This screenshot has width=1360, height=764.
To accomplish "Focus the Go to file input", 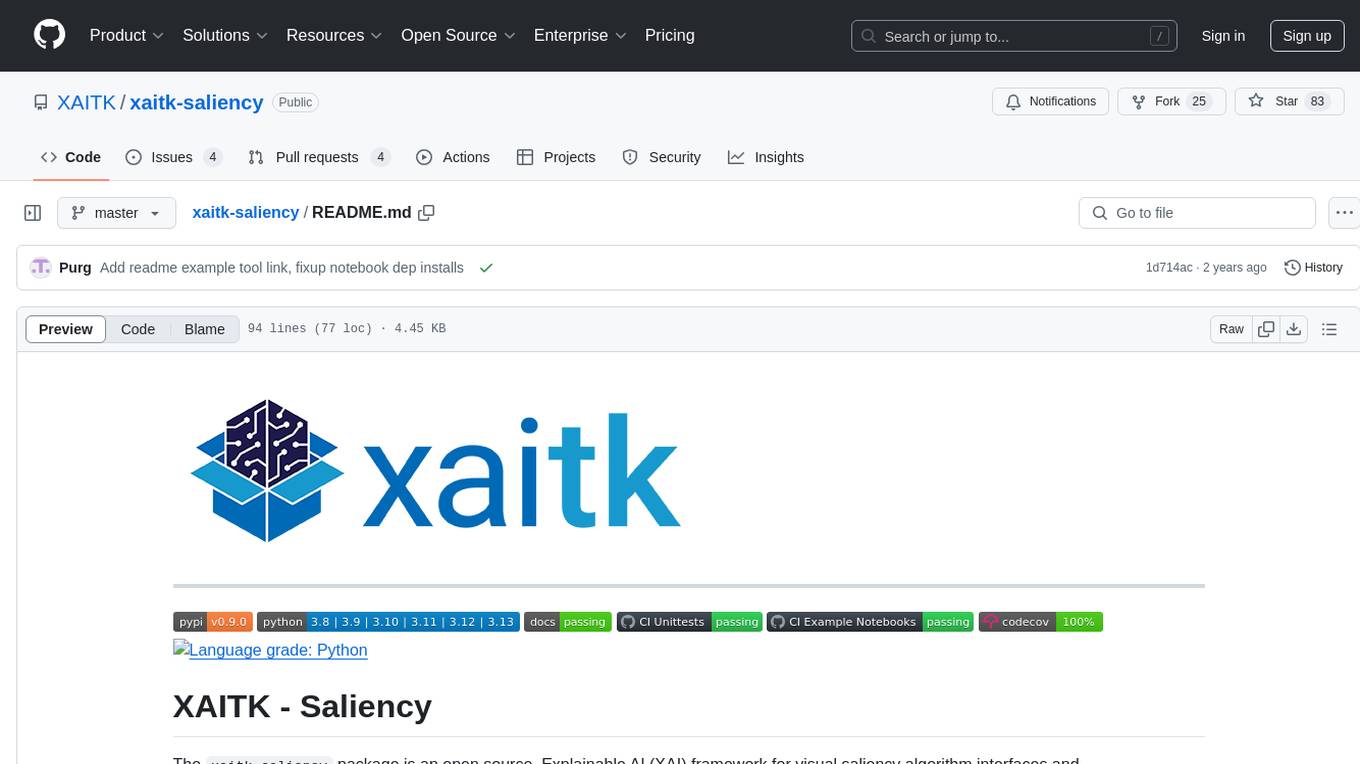I will (x=1197, y=213).
